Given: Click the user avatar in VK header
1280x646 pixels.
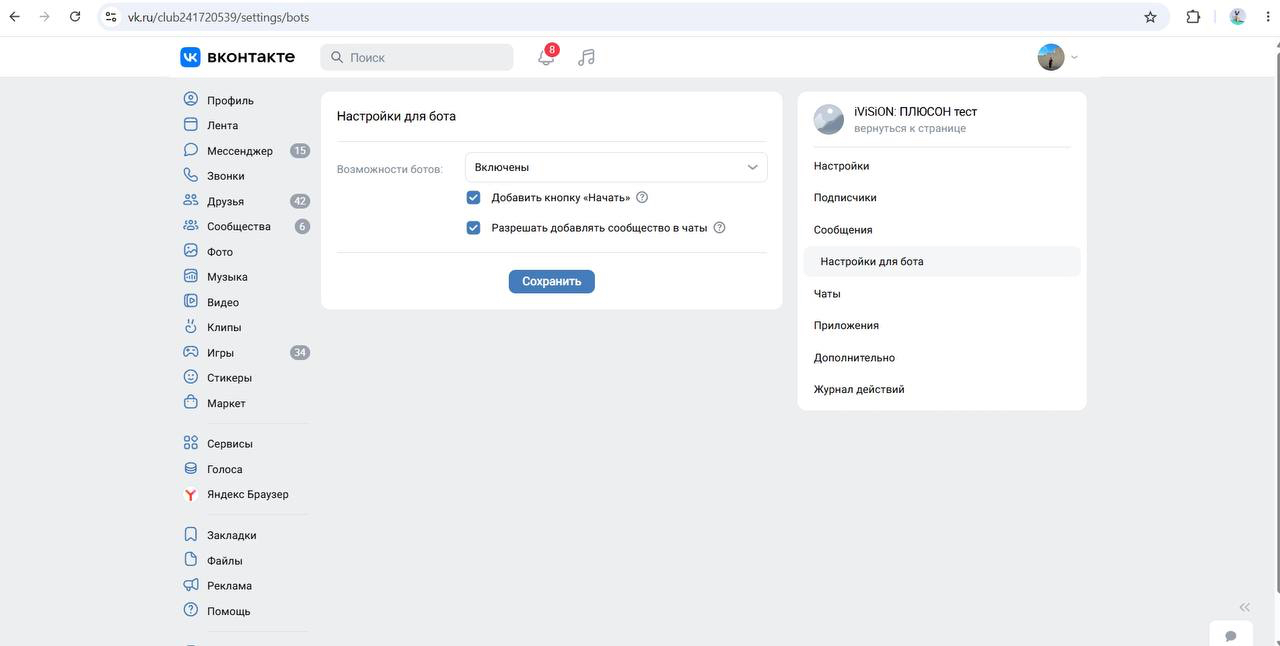Looking at the screenshot, I should (1051, 57).
